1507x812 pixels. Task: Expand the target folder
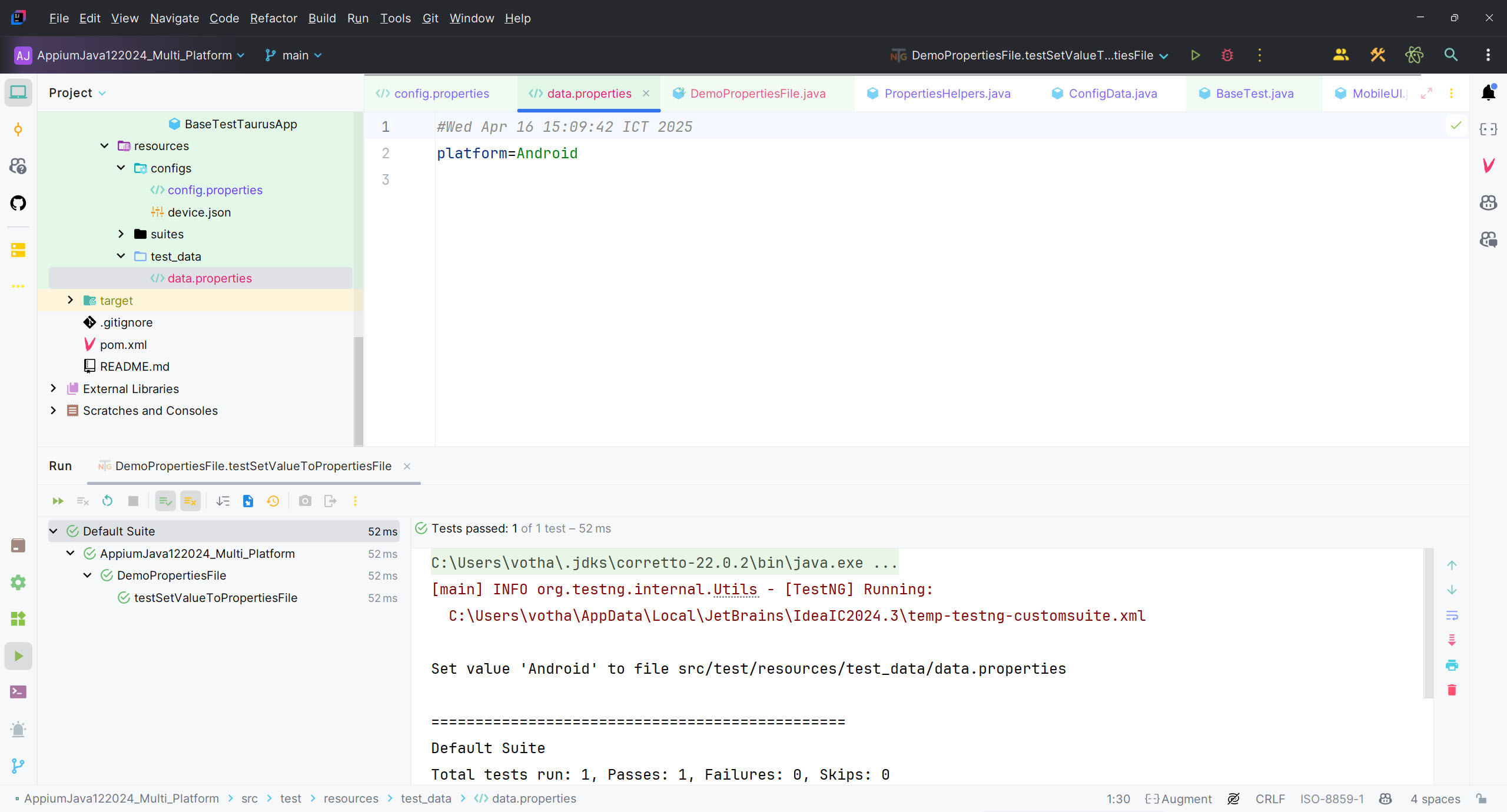tap(70, 300)
